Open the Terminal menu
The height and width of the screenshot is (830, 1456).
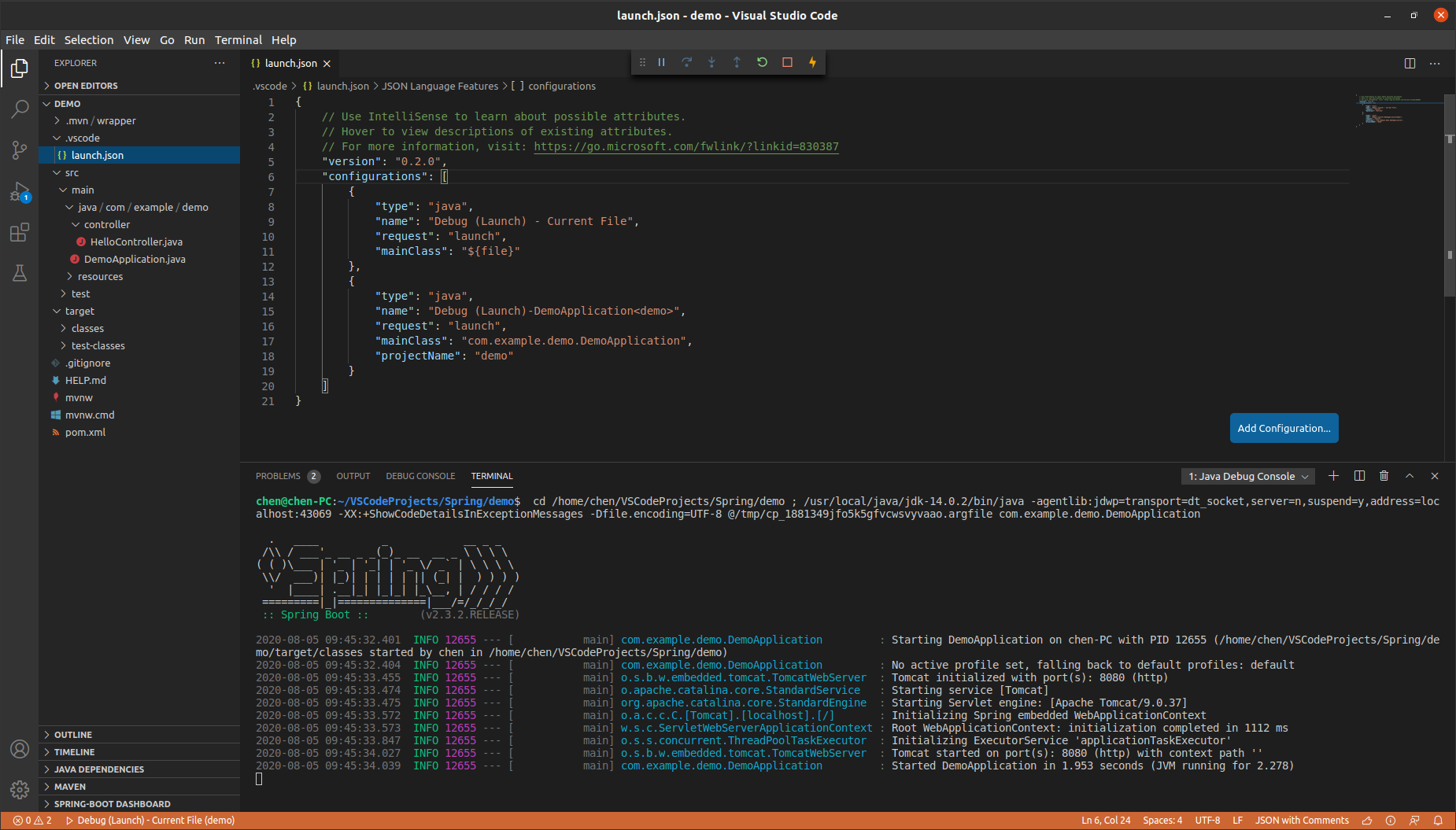point(238,40)
